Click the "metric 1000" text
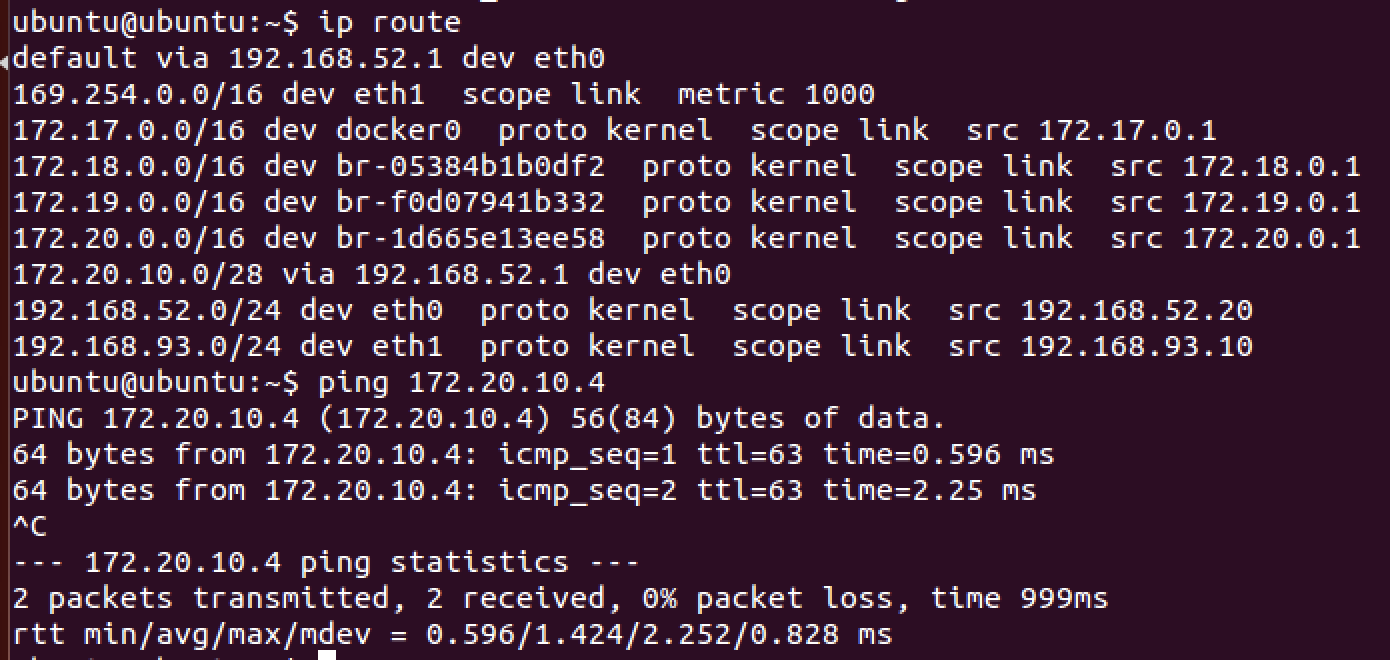 (776, 94)
